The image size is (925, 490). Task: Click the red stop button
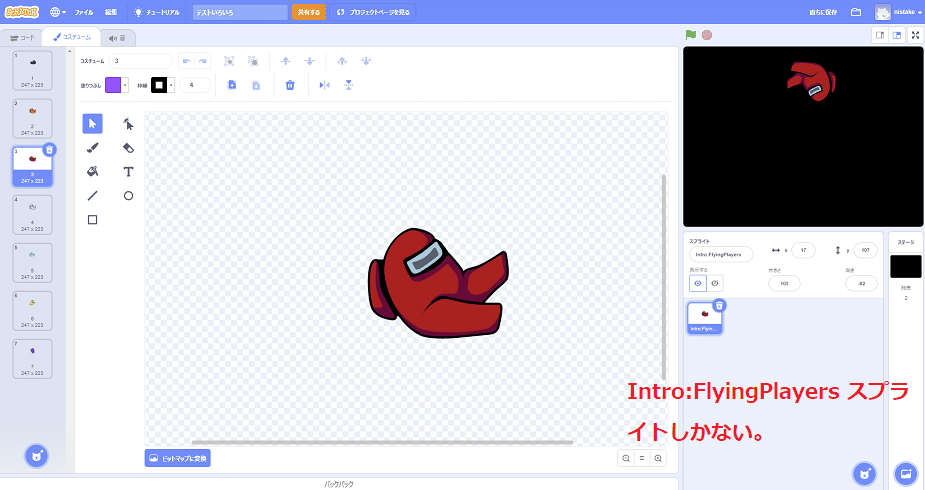pyautogui.click(x=707, y=35)
